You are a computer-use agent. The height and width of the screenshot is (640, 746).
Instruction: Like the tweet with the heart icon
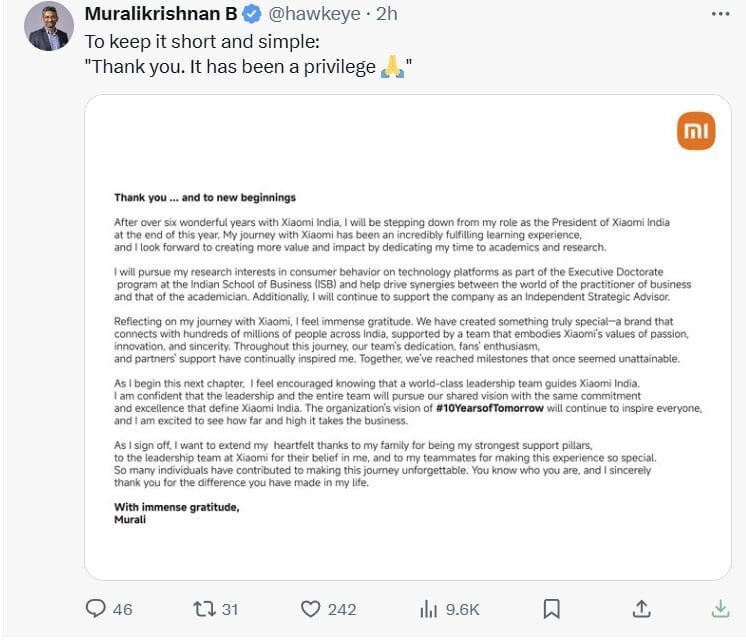tap(311, 608)
